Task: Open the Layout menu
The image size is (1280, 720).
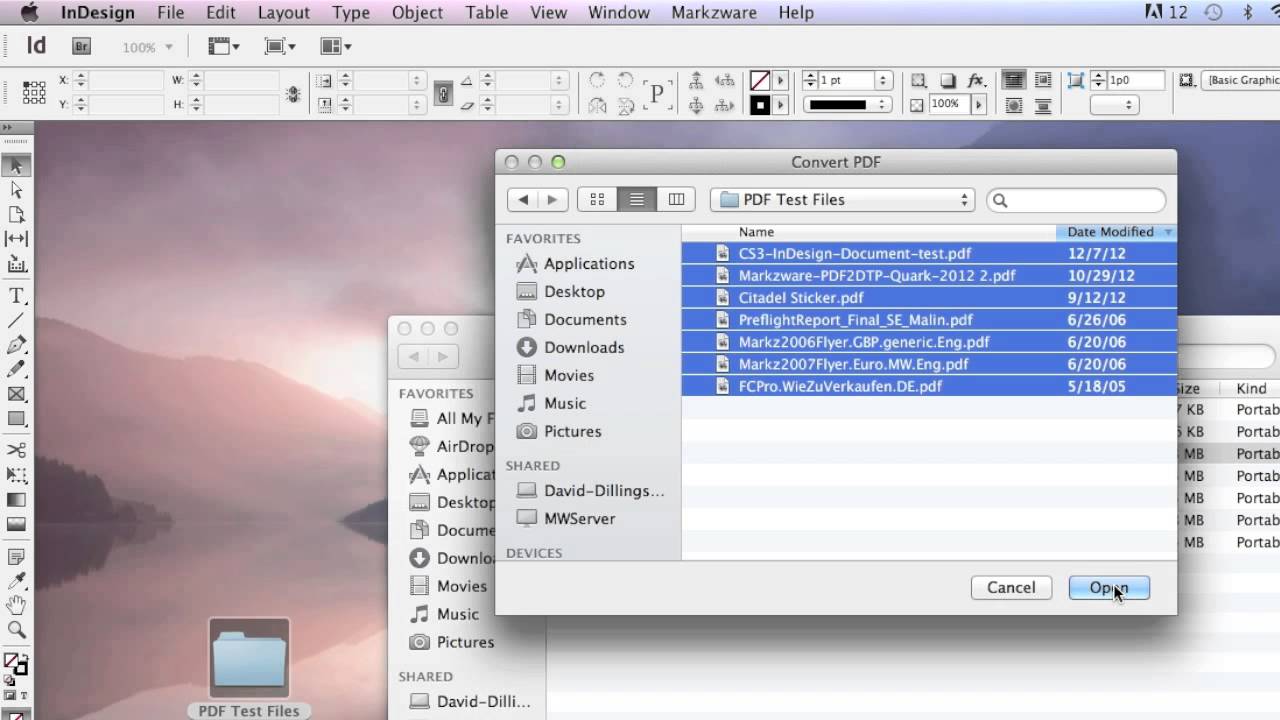Action: (x=283, y=13)
